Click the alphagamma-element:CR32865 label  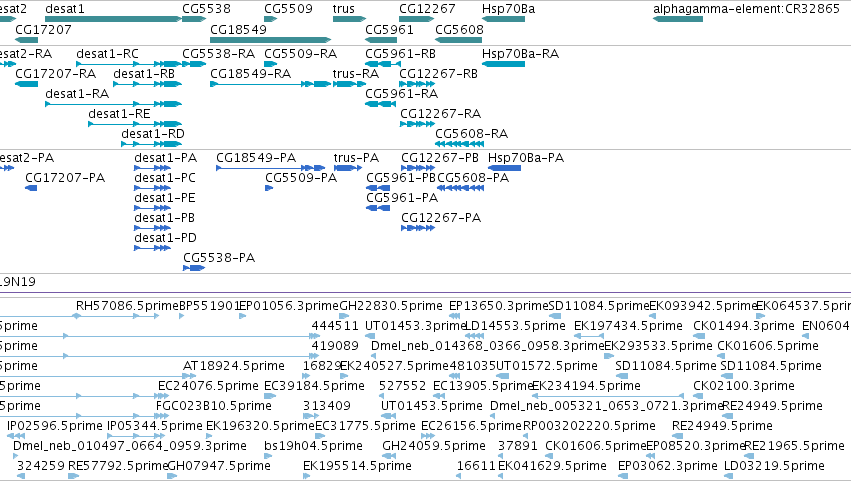tap(746, 9)
